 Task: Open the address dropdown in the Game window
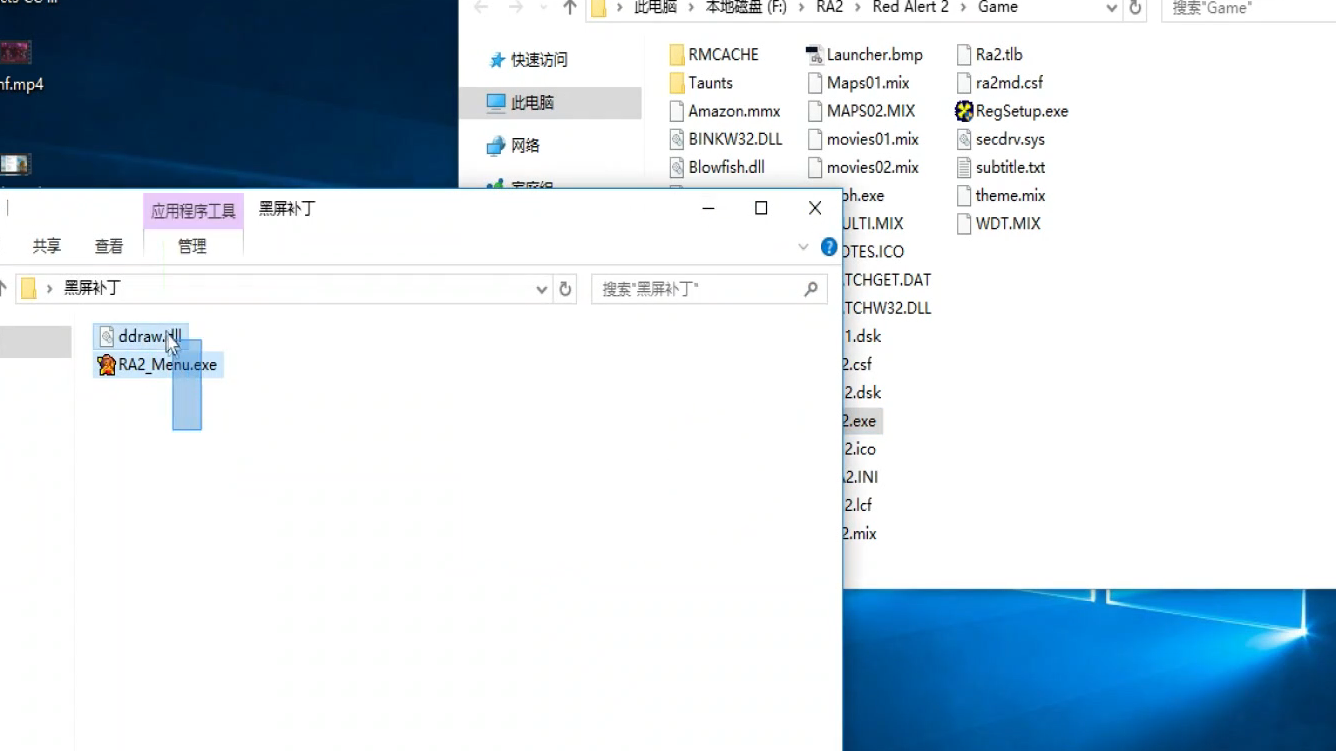[1112, 8]
